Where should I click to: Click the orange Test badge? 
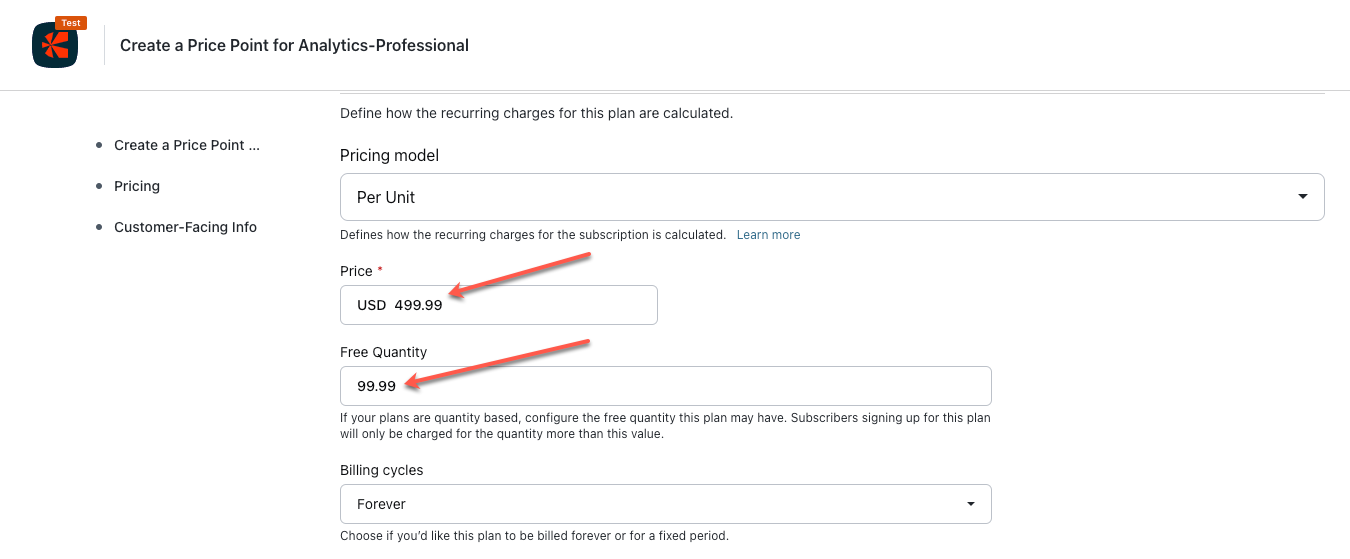[71, 23]
